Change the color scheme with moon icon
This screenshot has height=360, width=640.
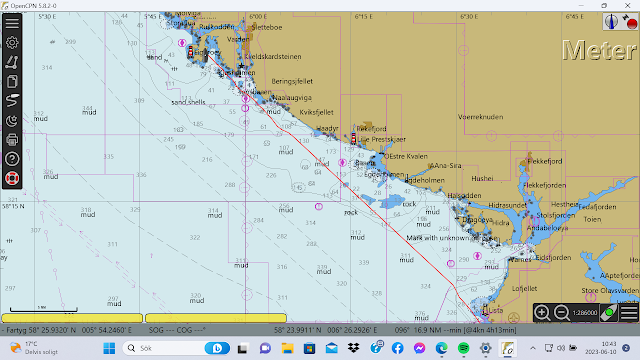[x=12, y=120]
